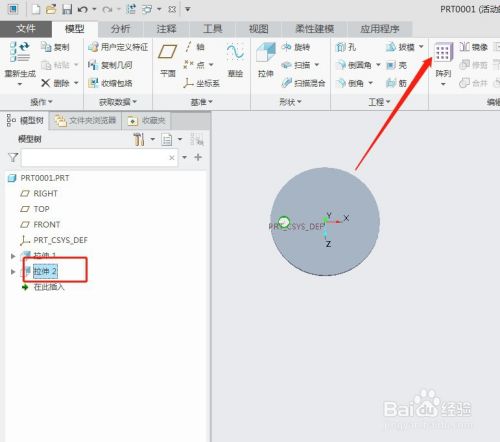The image size is (500, 442).
Task: Select the FRONT datum plane in tree
Action: [40, 225]
